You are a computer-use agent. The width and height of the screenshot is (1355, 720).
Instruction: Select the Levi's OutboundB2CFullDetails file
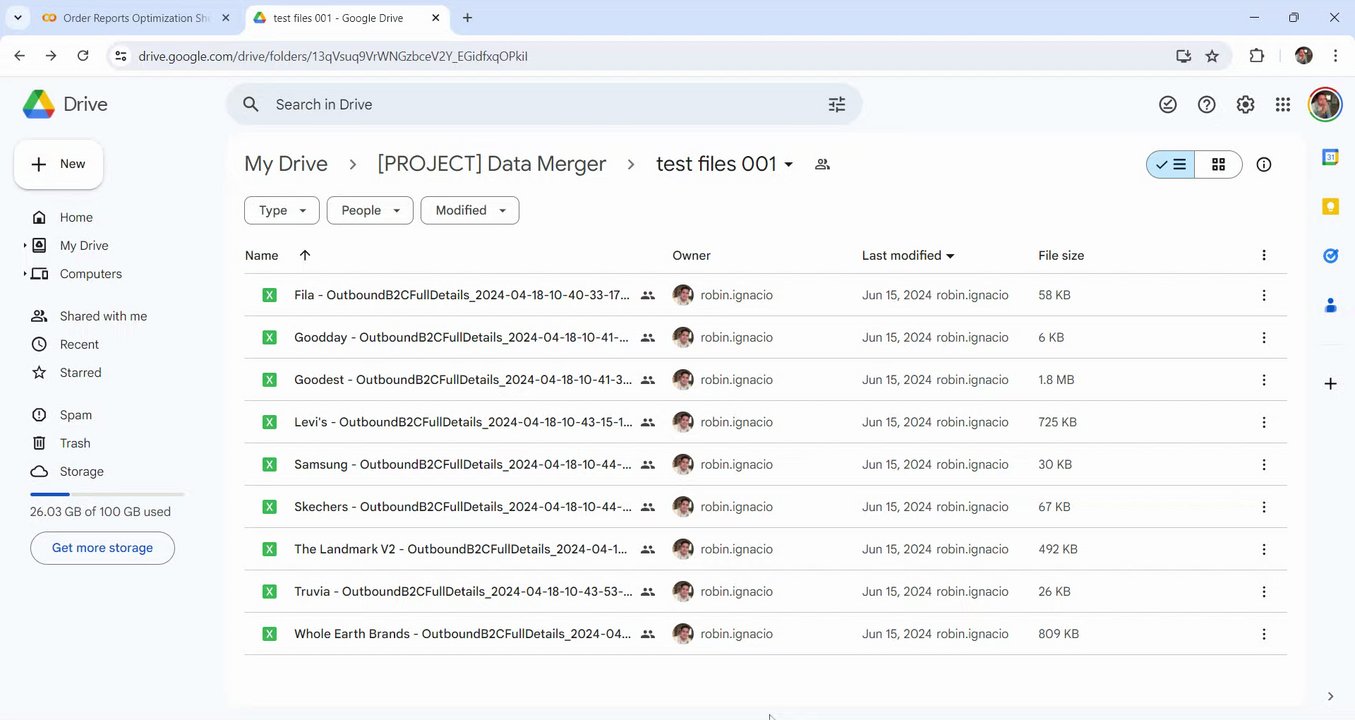click(x=765, y=422)
